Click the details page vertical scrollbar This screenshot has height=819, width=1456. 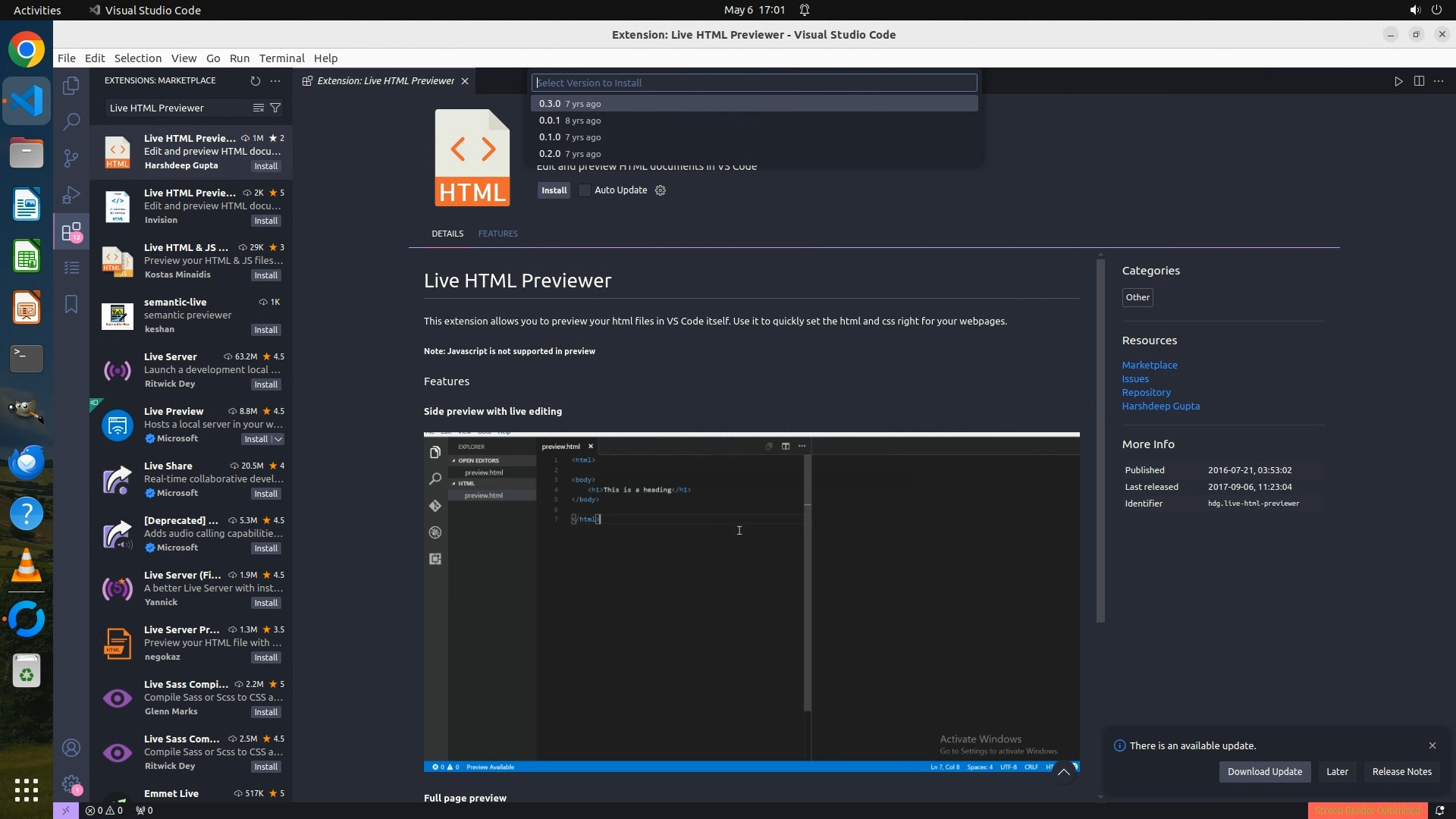[1100, 440]
